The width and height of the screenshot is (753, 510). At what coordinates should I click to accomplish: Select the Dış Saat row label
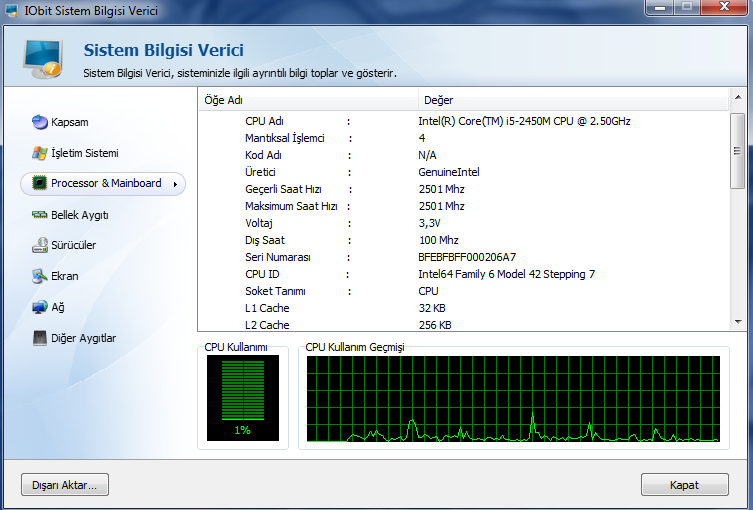(x=265, y=240)
